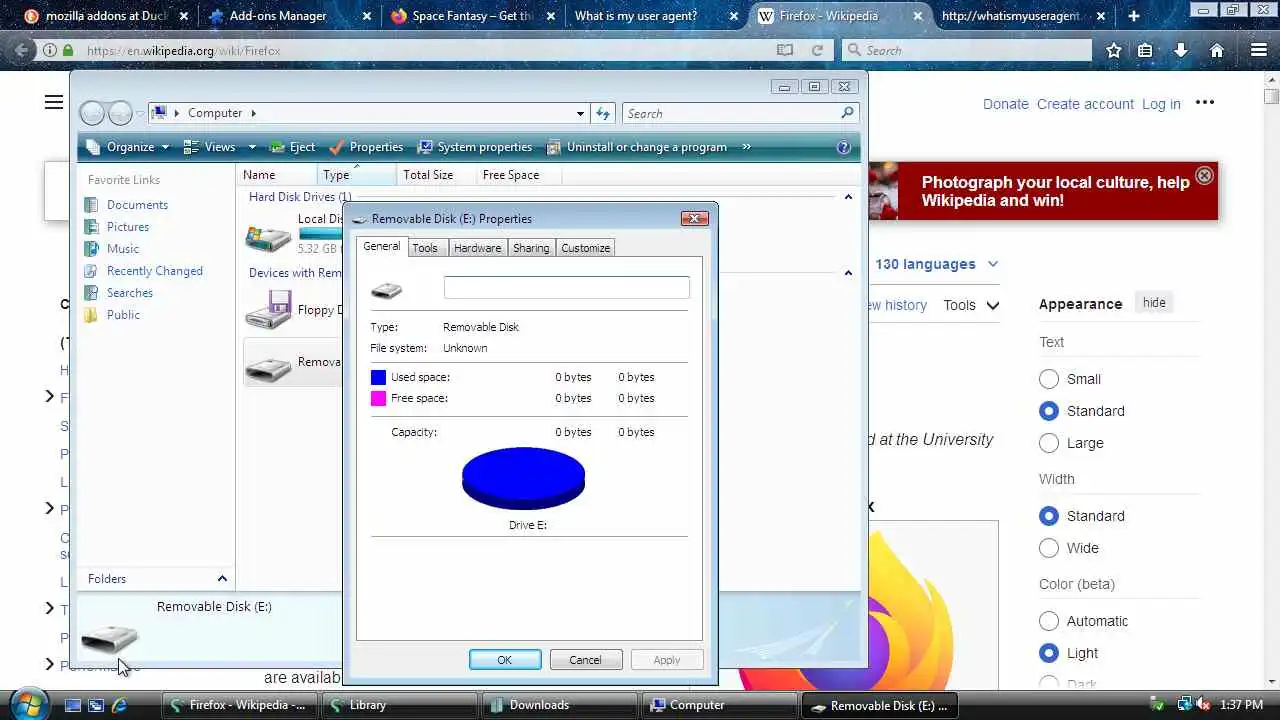This screenshot has width=1280, height=720.
Task: Collapse the Hard Disk Drives group
Action: [848, 197]
